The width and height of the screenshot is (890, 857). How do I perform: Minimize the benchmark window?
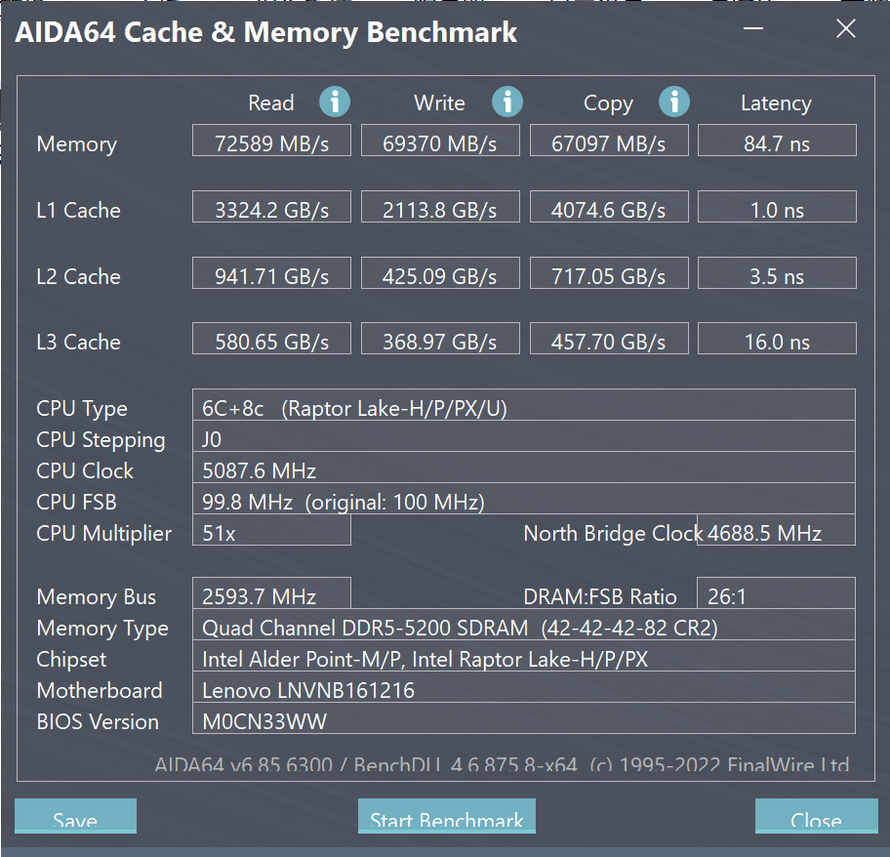(753, 28)
